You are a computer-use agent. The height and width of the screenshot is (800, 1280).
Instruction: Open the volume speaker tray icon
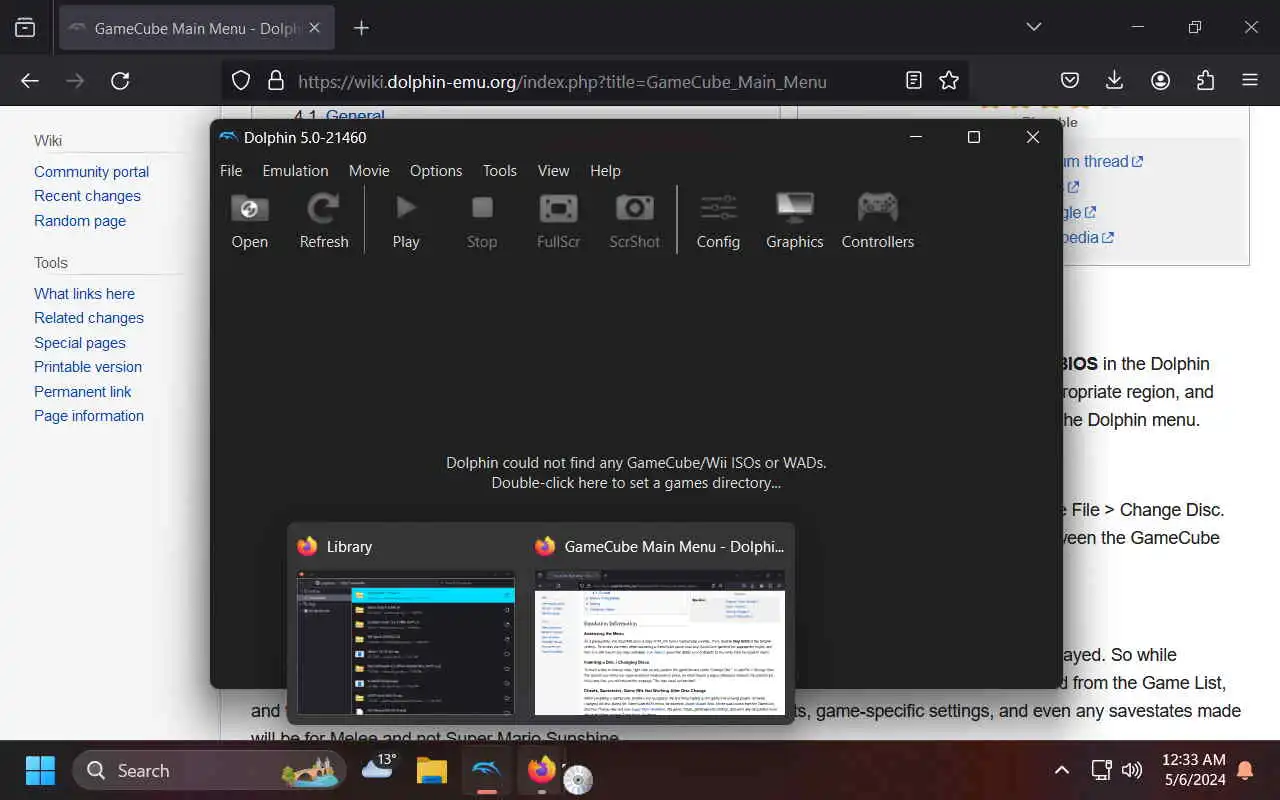[1132, 770]
